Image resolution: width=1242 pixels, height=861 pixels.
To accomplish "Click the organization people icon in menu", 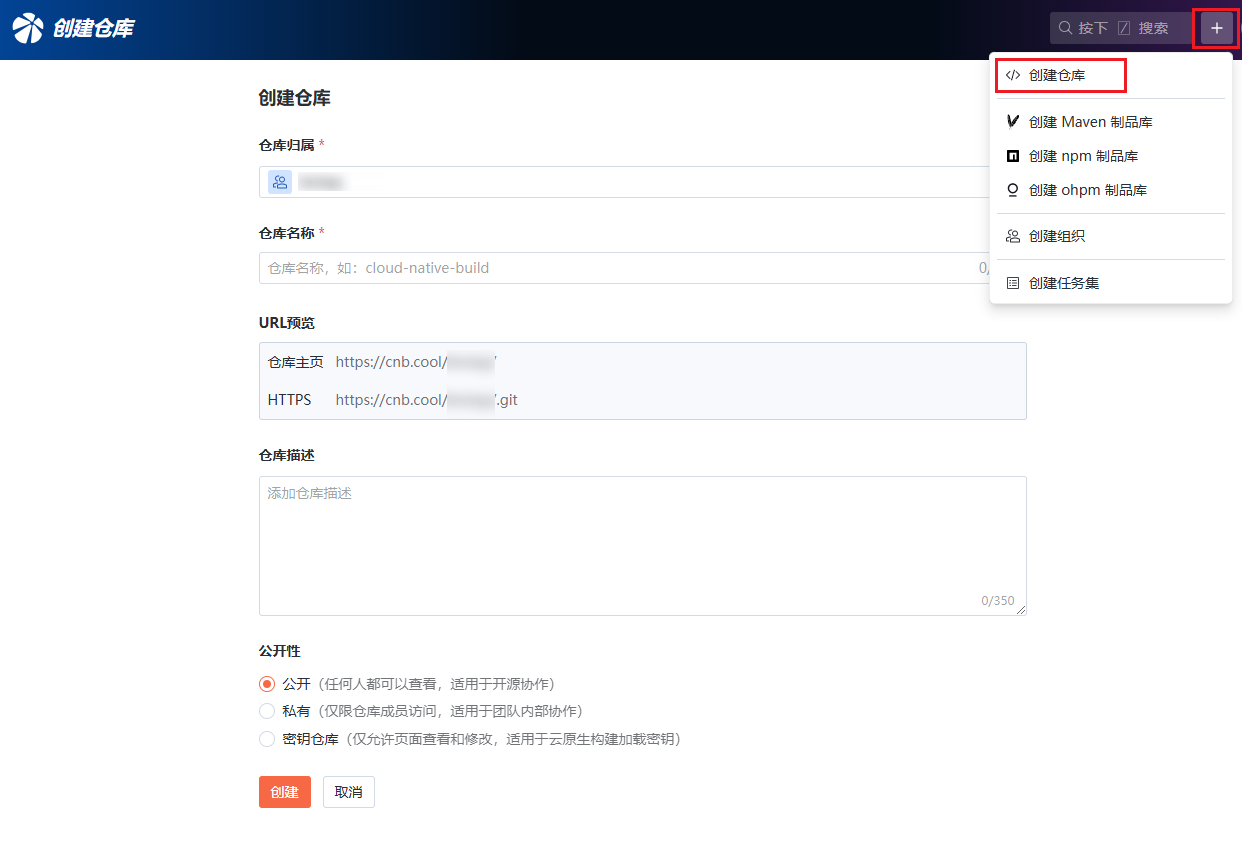I will tap(1013, 236).
